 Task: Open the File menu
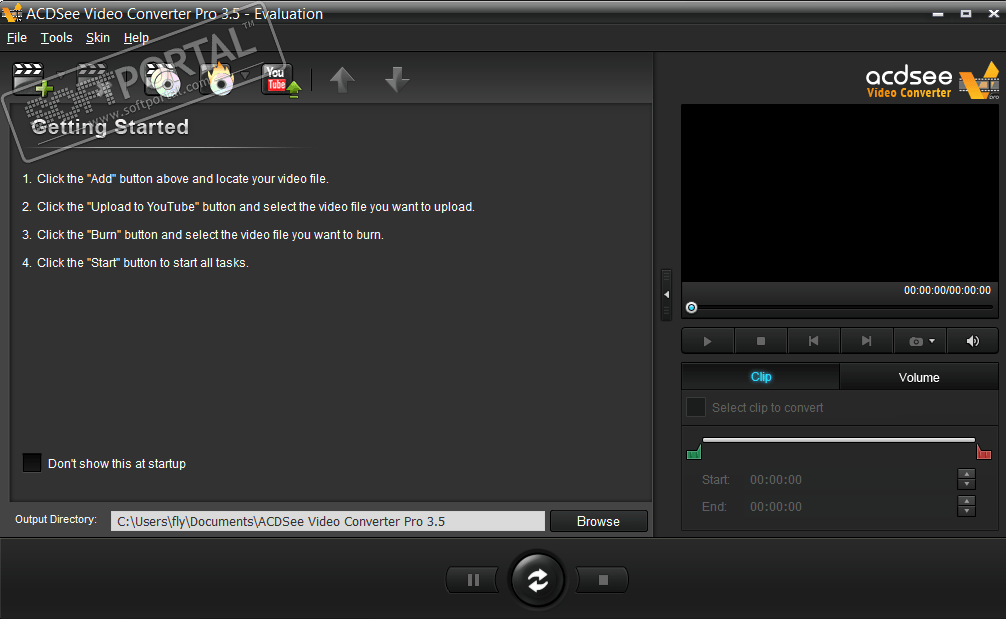coord(17,38)
